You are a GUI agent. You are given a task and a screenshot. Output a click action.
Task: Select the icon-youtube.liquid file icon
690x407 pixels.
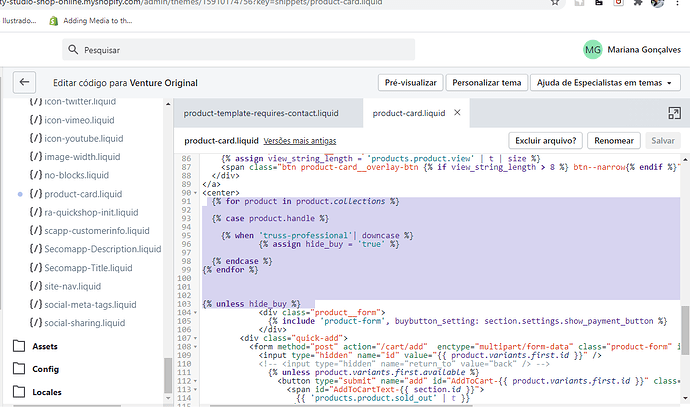tap(36, 138)
